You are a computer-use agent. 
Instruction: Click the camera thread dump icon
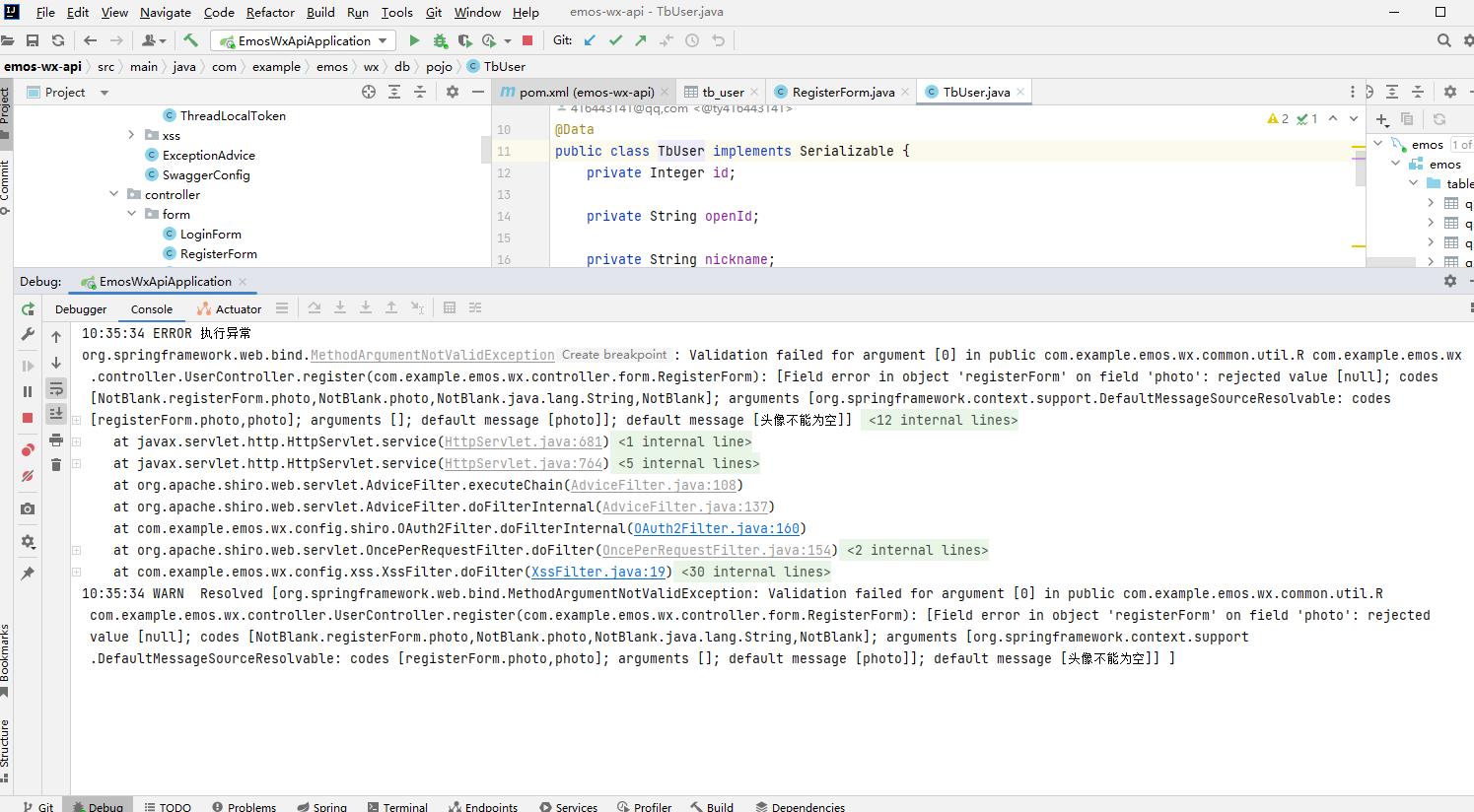click(28, 508)
